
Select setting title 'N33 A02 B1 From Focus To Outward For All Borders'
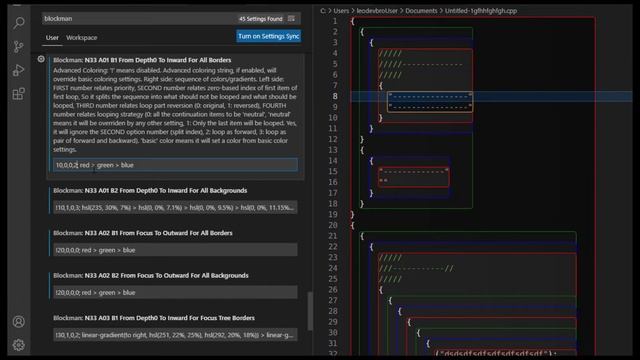coord(158,233)
